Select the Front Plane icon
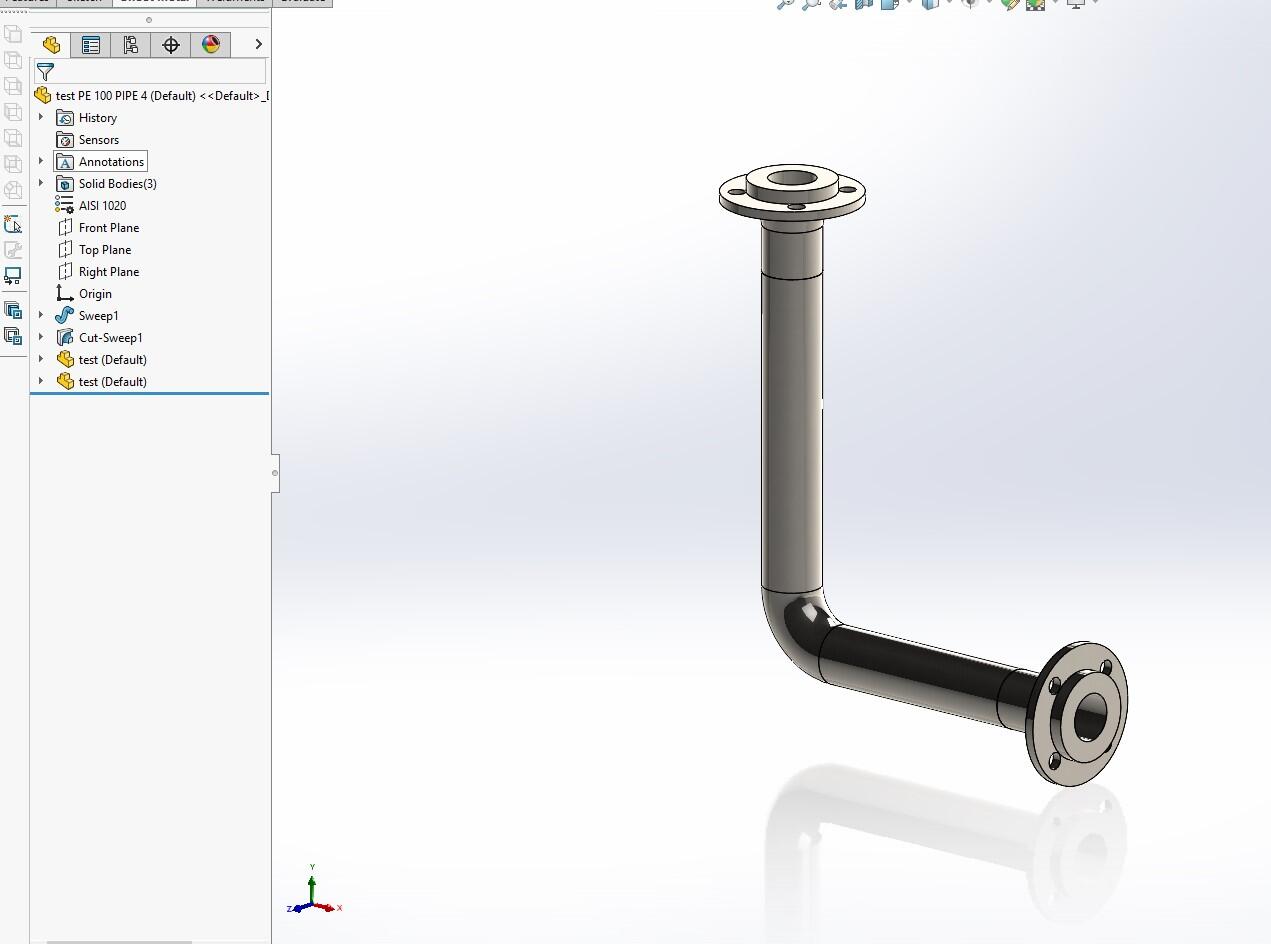The image size is (1271, 944). (65, 228)
